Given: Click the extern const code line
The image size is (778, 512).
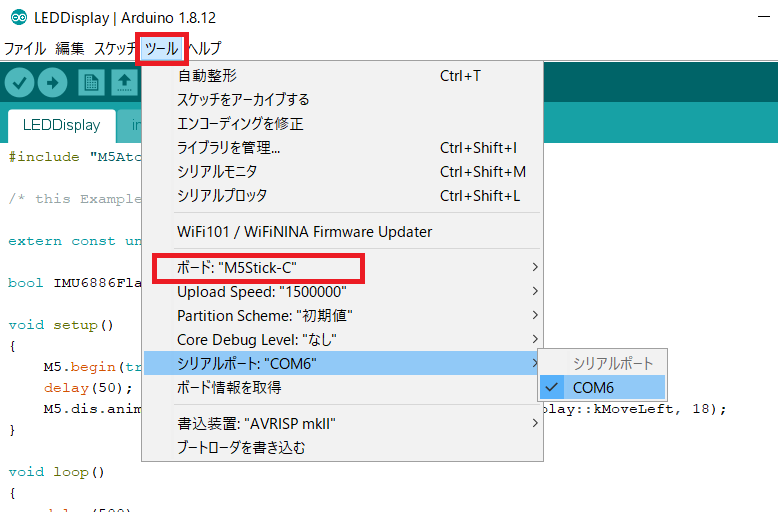Looking at the screenshot, I should 75,241.
